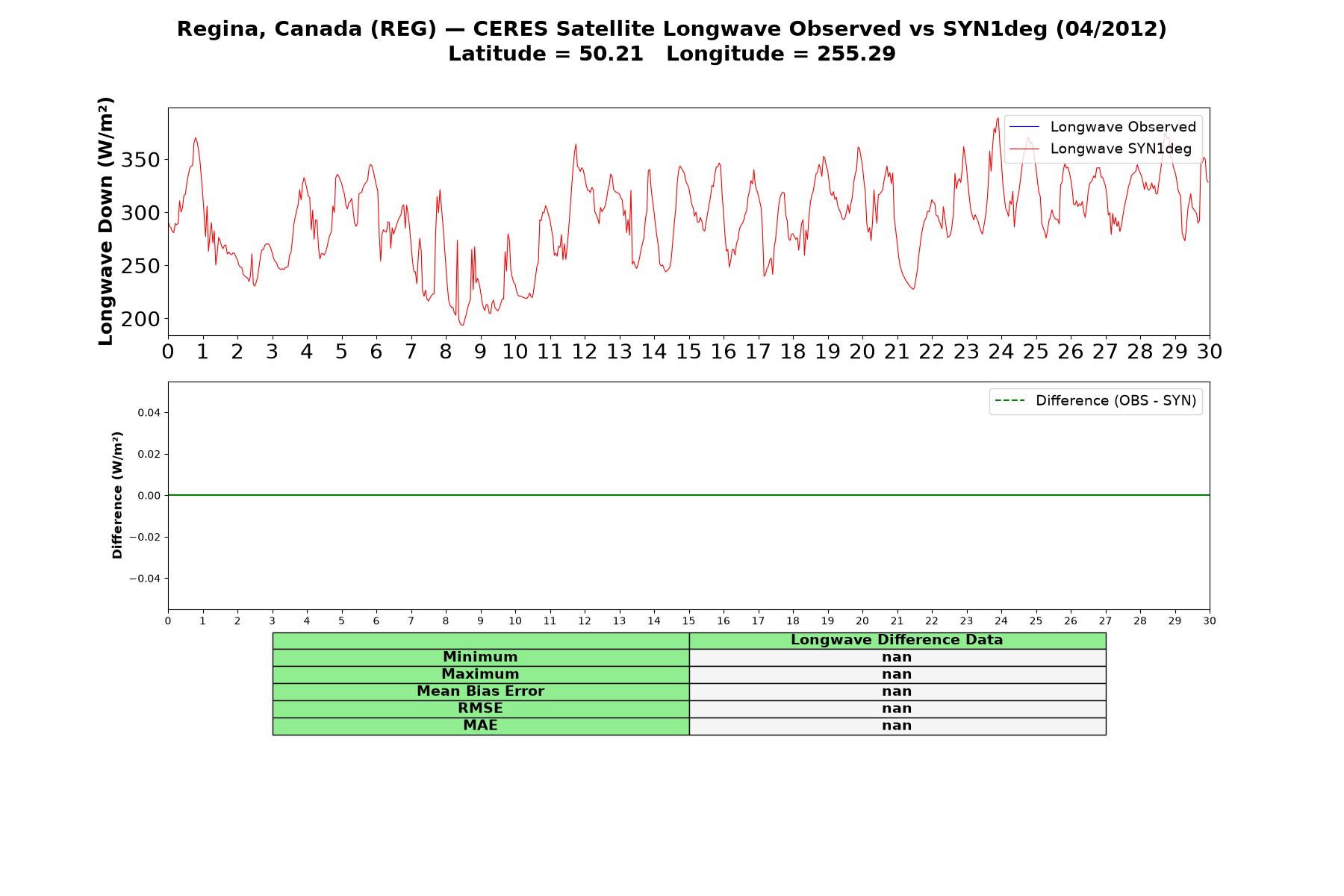Click day 30 tick on lower chart axis

pos(1210,620)
